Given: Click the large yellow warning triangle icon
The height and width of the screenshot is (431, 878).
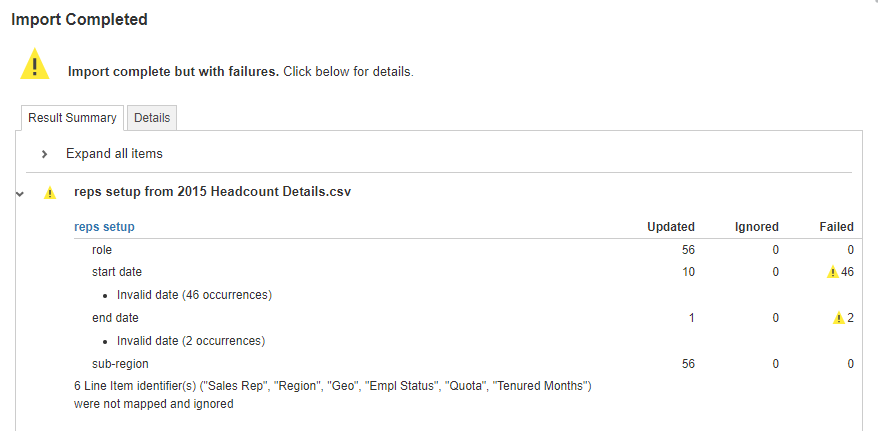Looking at the screenshot, I should click(x=35, y=64).
